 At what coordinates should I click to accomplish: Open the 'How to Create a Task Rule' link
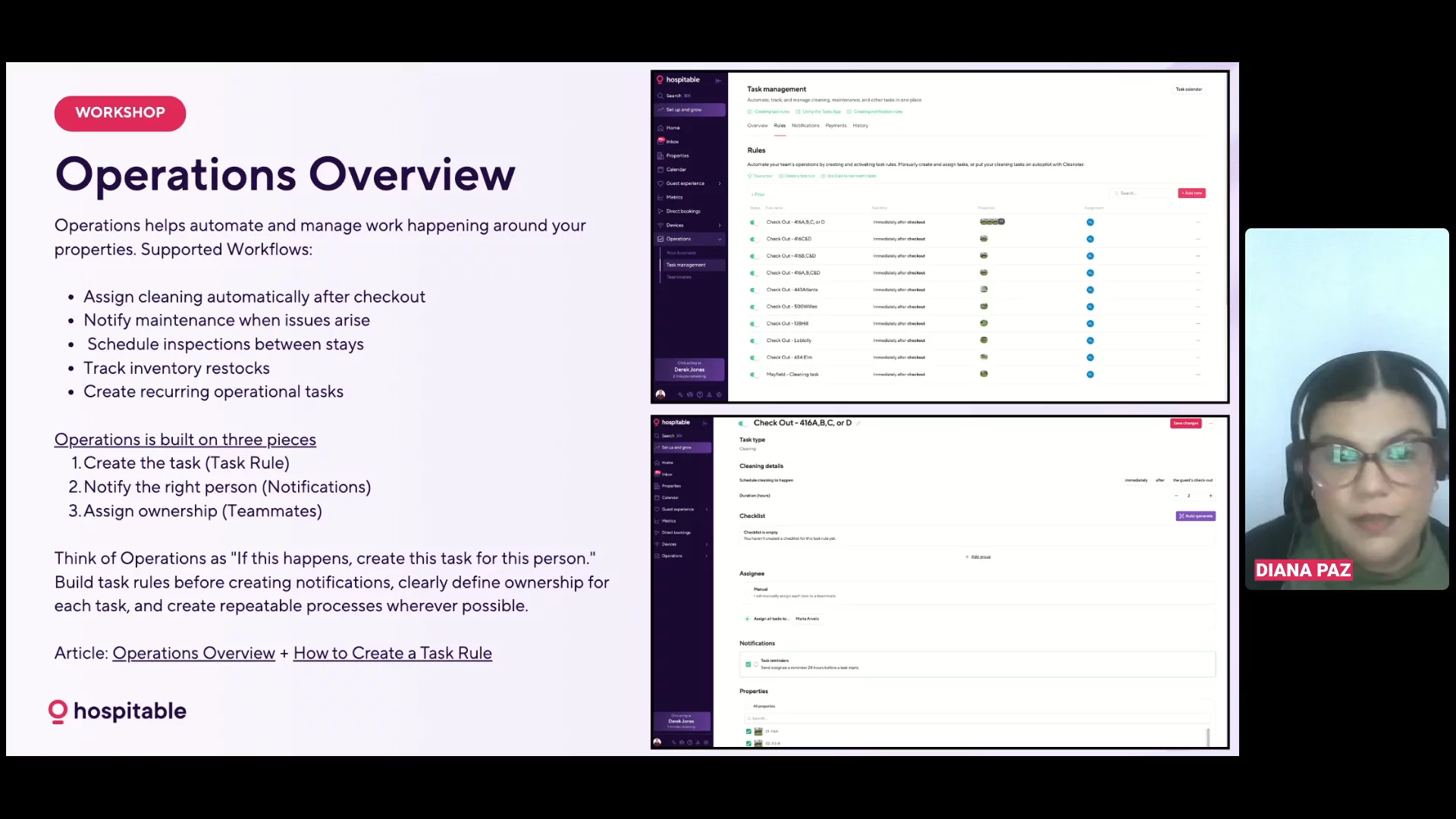click(393, 653)
